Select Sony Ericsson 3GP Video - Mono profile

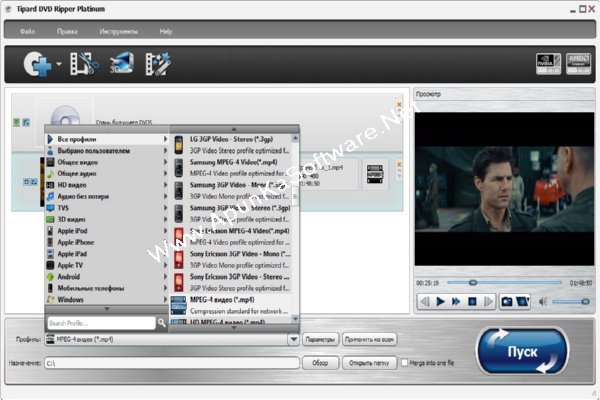pos(232,260)
